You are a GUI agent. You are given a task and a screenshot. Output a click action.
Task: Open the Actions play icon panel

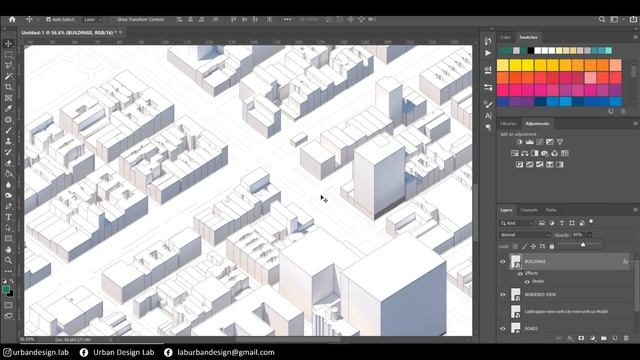[x=488, y=53]
